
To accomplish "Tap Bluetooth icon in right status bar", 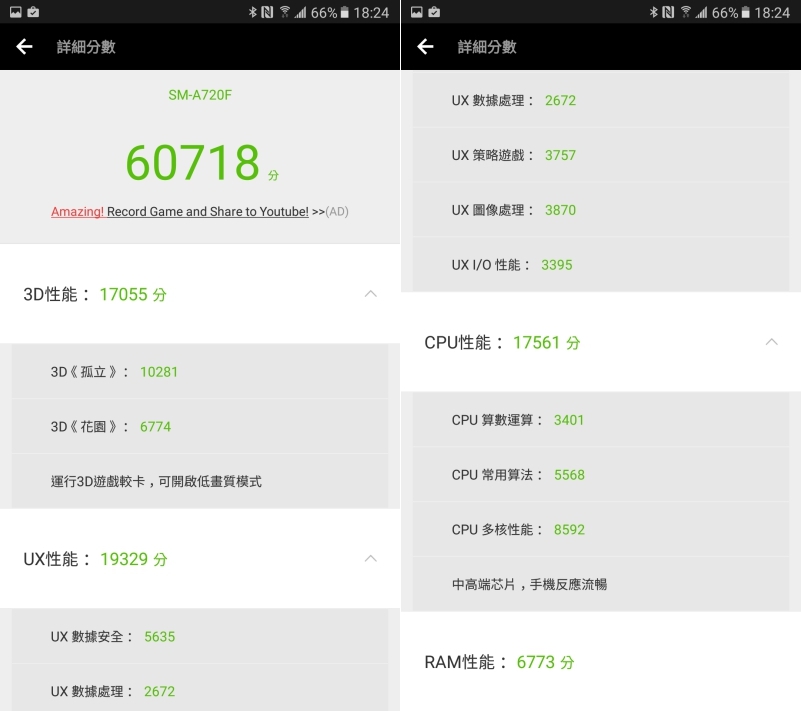I will (x=653, y=12).
